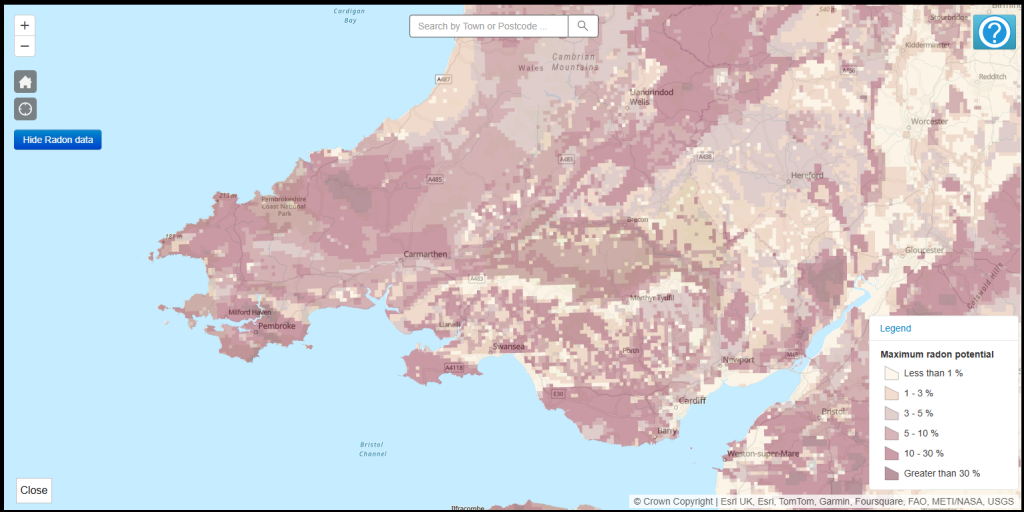Click the '3 - 5 %' legend swatch

click(x=891, y=413)
